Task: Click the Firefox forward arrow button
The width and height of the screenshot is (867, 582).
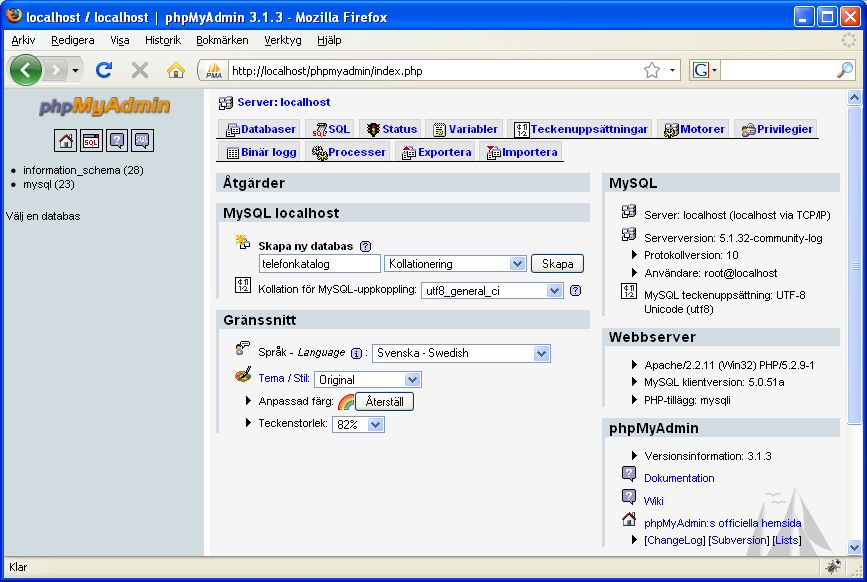Action: [x=55, y=70]
